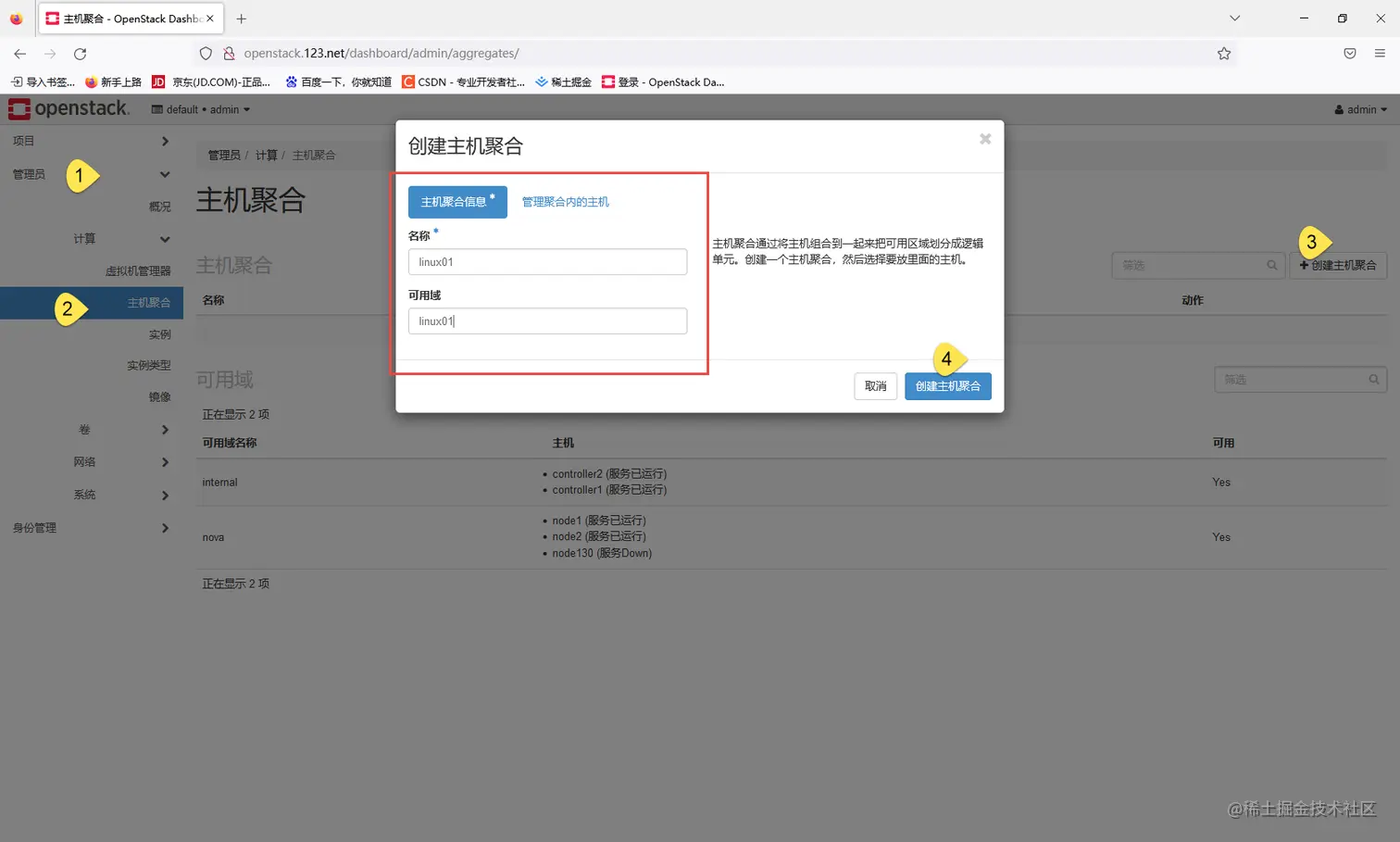Viewport: 1400px width, 842px height.
Task: Open 实例类型 sidebar item
Action: click(149, 366)
